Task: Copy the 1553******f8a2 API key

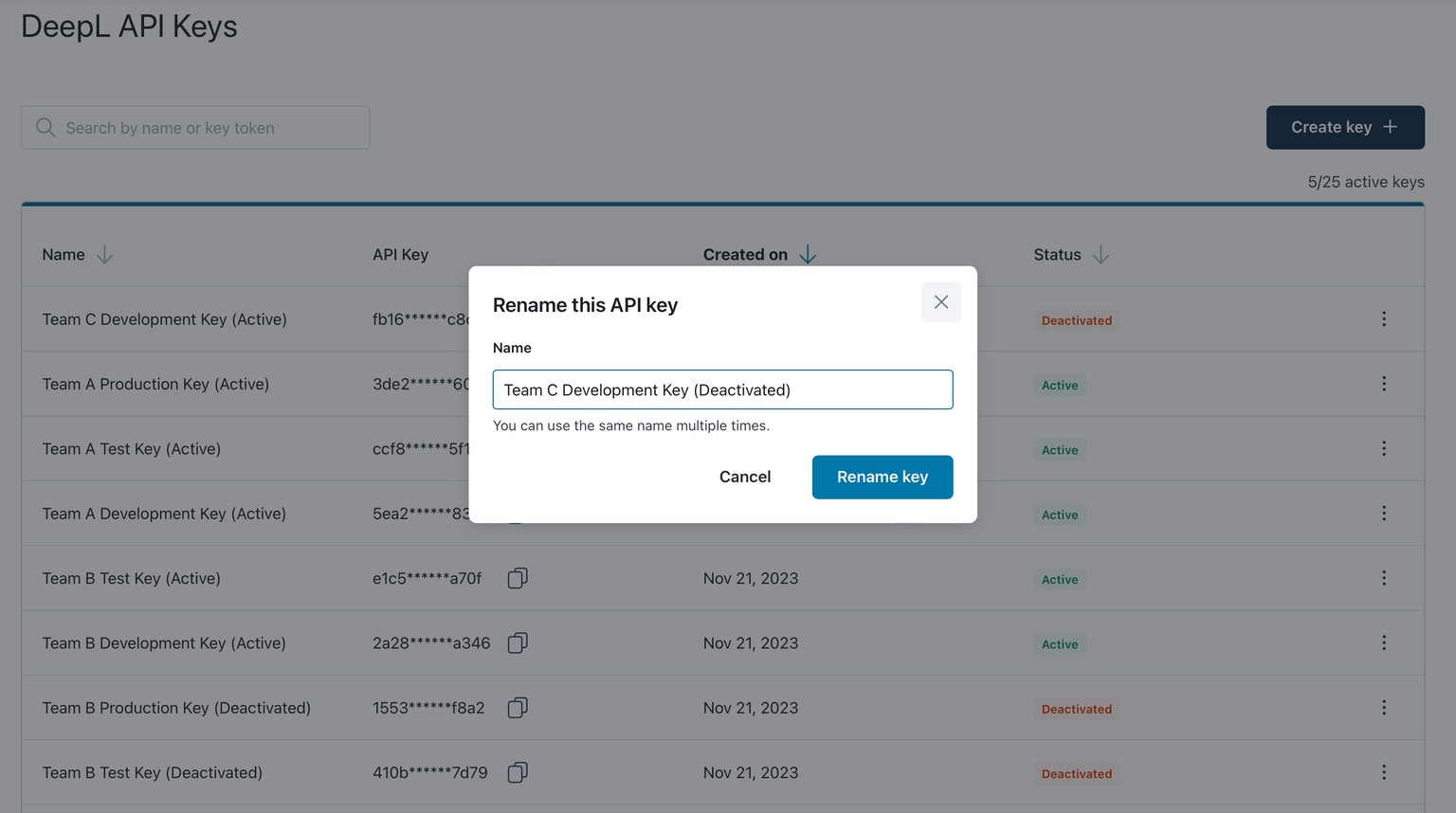Action: click(x=518, y=708)
